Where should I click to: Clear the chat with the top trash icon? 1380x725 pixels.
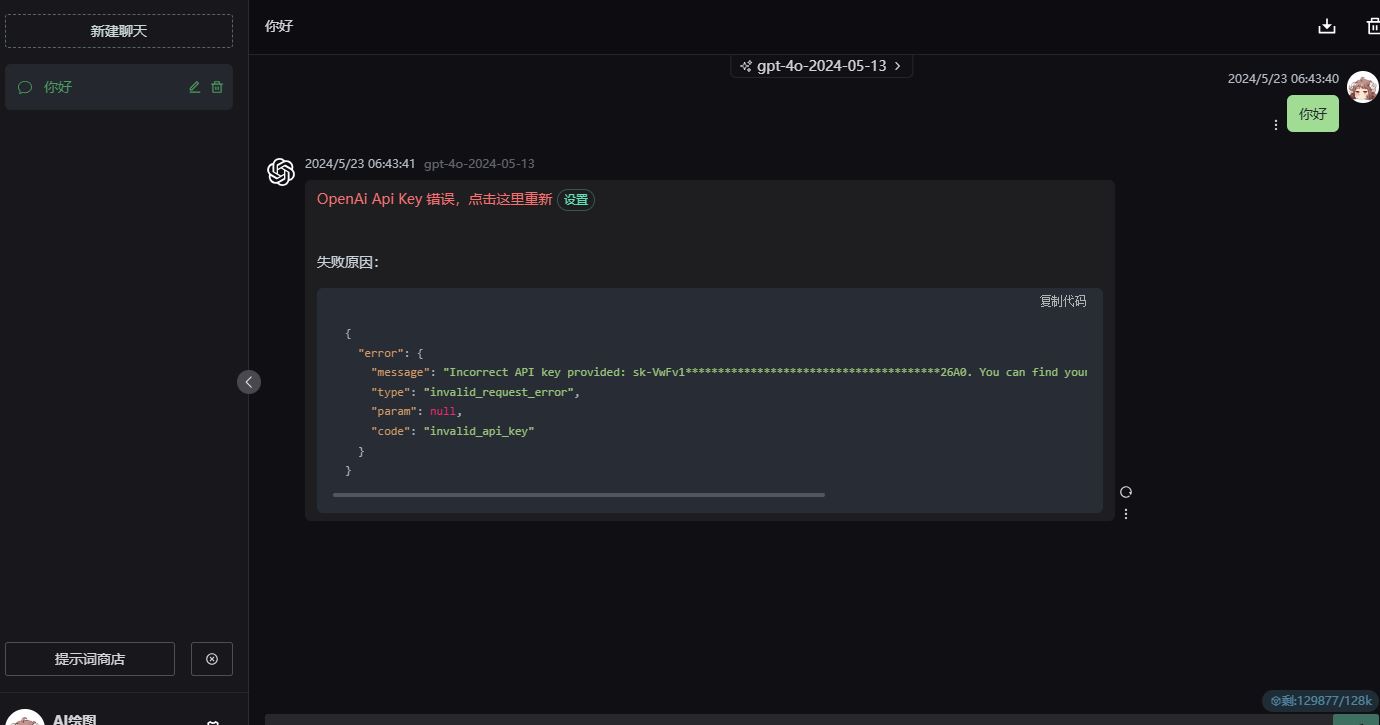pyautogui.click(x=1373, y=26)
